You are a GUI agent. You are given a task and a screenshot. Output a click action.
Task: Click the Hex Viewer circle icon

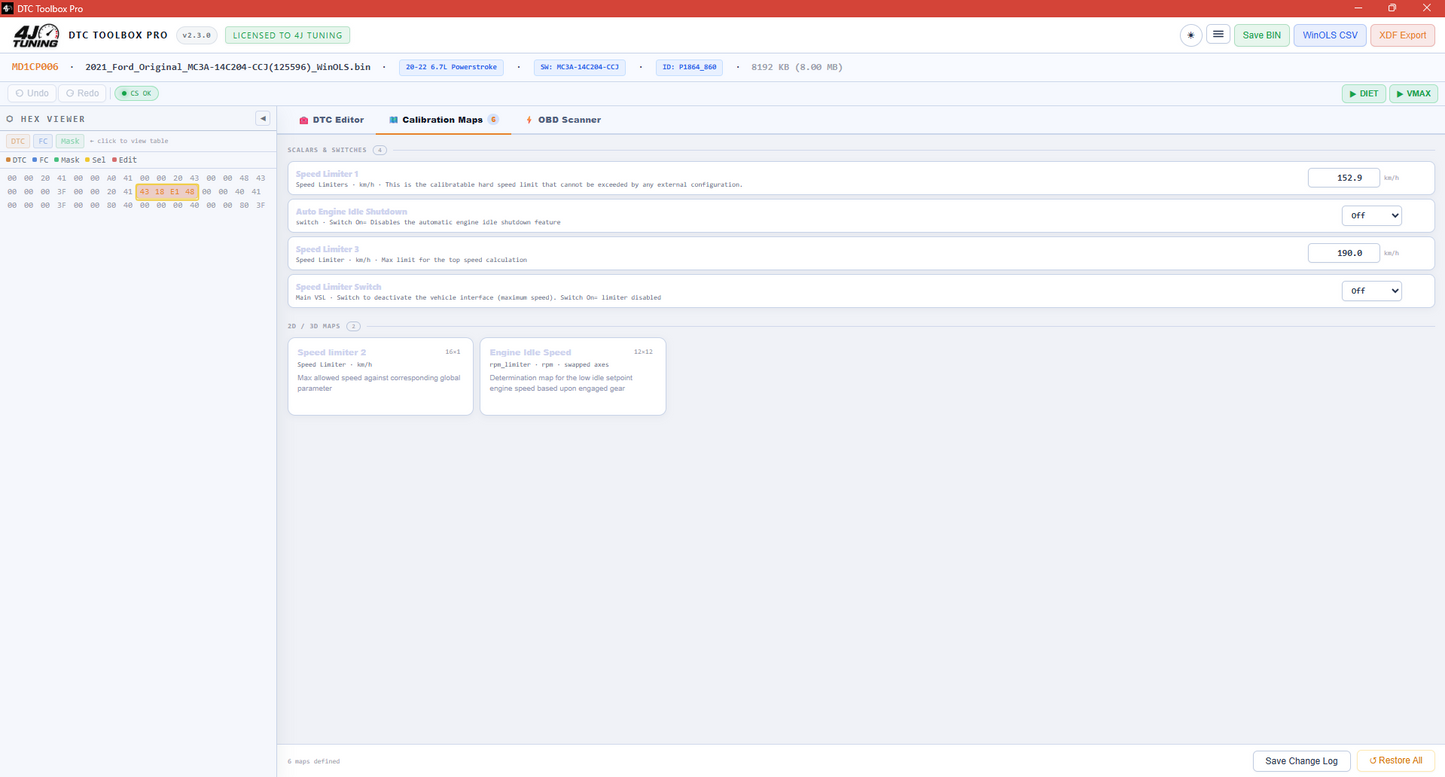pos(10,119)
